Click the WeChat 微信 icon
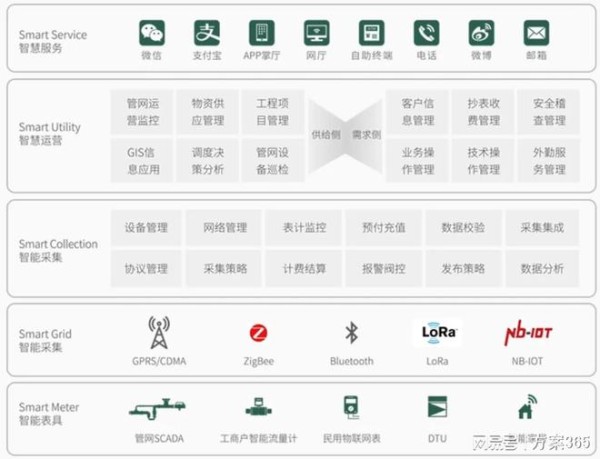 [x=152, y=33]
